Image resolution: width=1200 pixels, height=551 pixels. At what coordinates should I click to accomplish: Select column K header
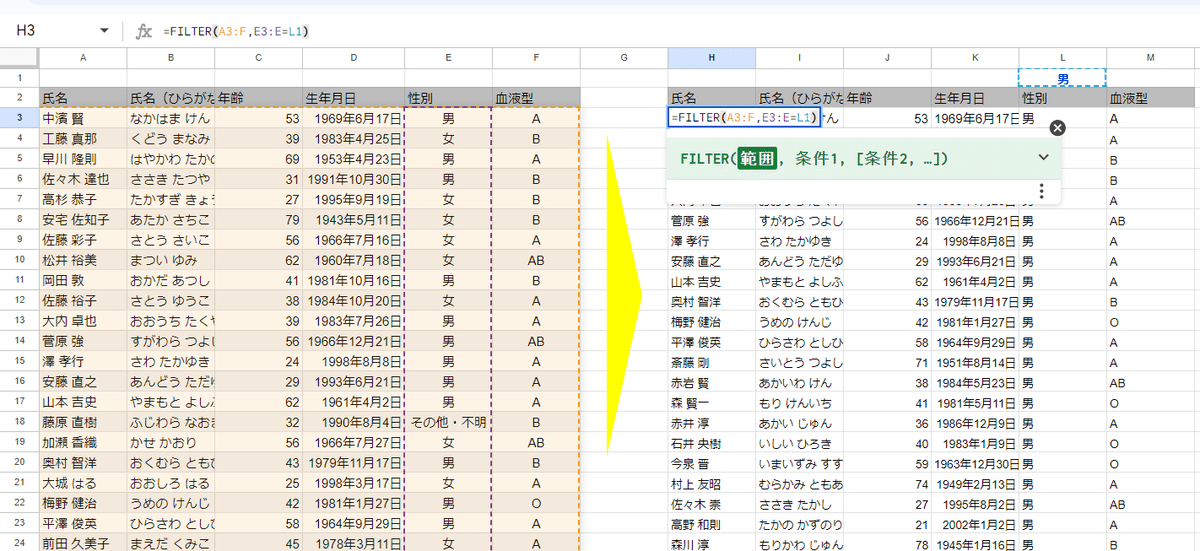(x=975, y=58)
